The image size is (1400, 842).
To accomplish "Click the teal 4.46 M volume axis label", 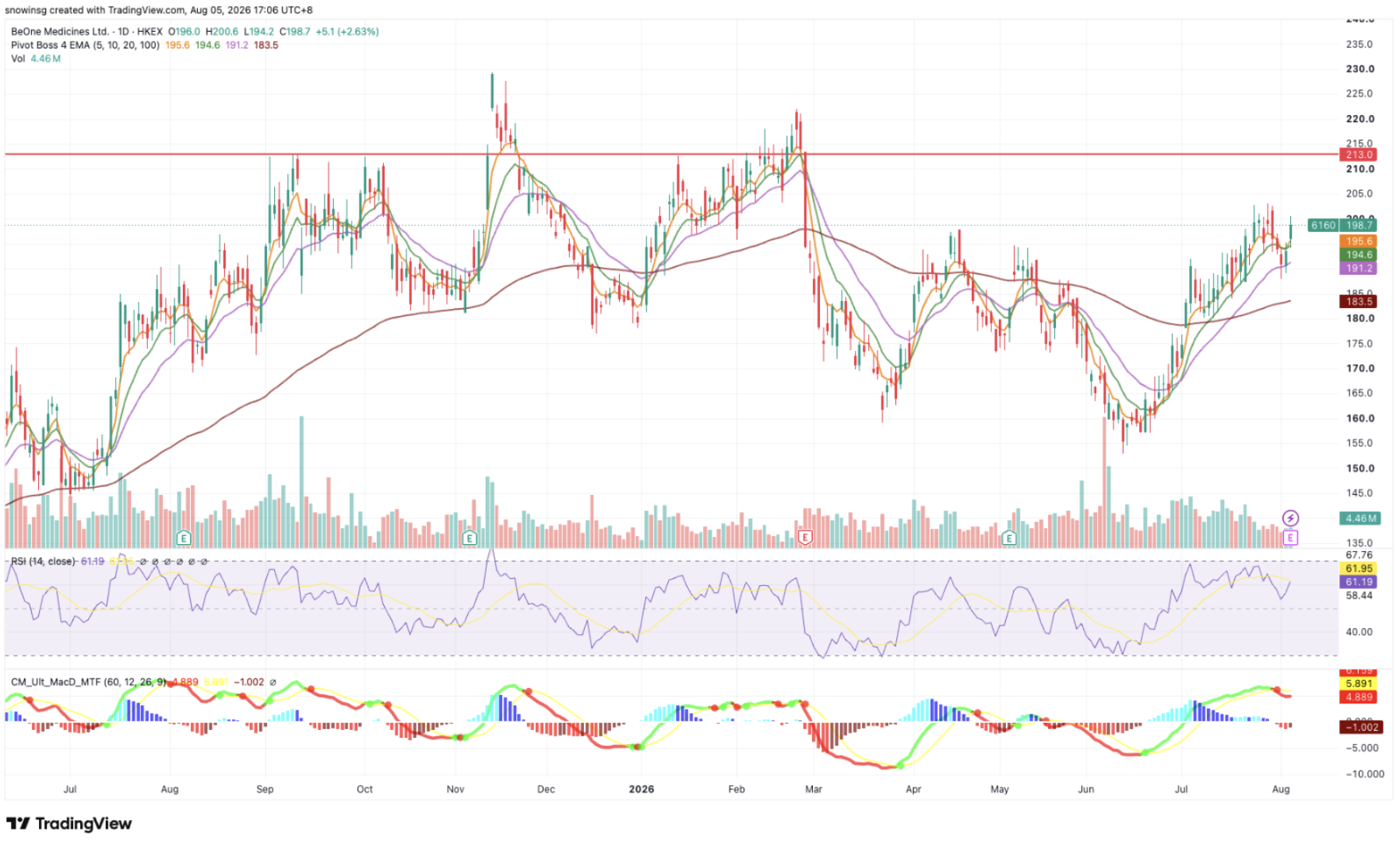I will click(x=1360, y=518).
